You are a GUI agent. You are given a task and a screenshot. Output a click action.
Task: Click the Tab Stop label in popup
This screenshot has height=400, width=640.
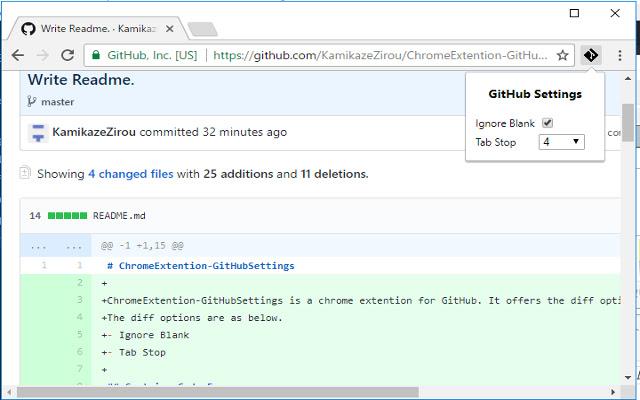coord(496,142)
